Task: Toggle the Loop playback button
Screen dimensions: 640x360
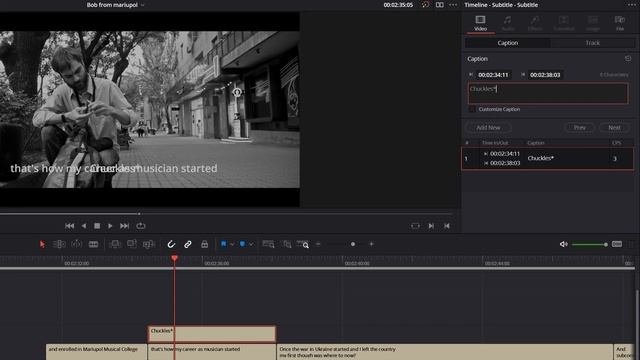Action: point(141,226)
